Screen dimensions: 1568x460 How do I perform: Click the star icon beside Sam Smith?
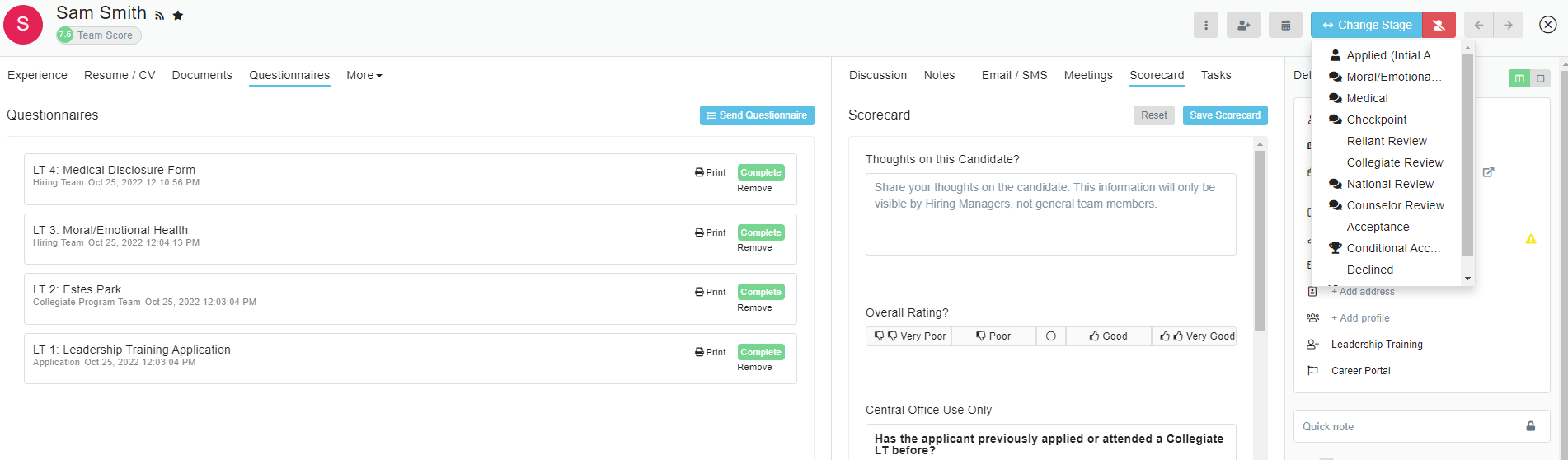178,16
